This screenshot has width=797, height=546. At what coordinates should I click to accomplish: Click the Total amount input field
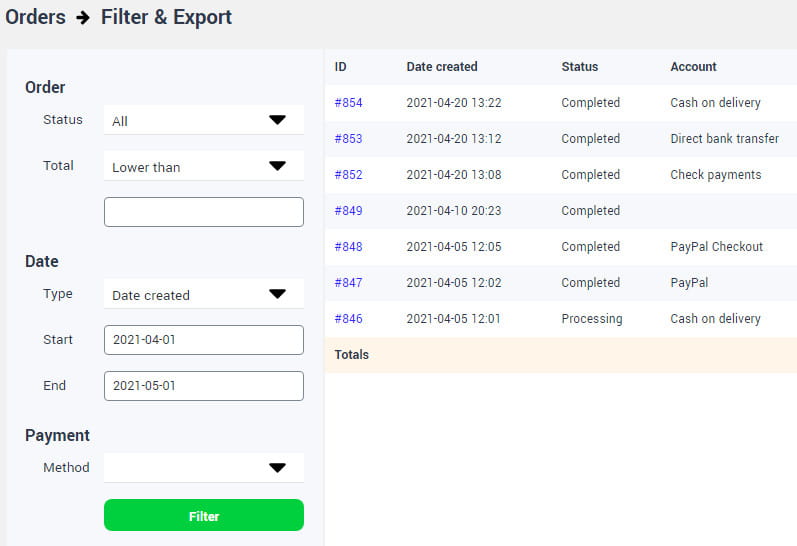point(203,212)
